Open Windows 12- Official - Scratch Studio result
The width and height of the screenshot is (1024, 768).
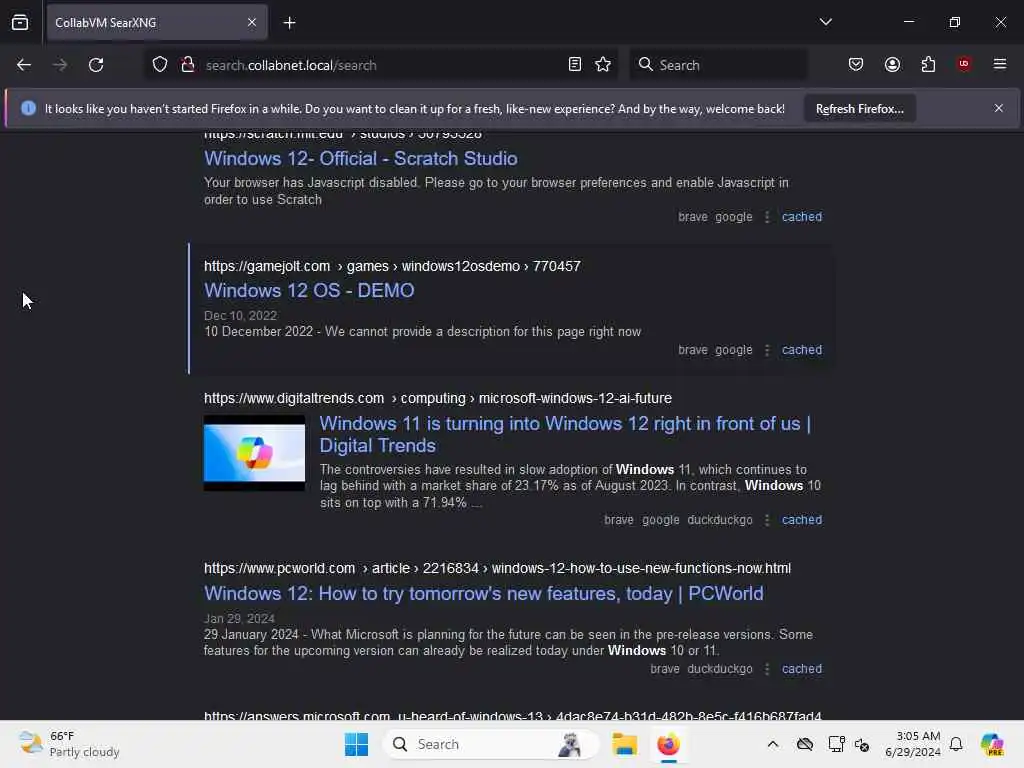[x=360, y=159]
